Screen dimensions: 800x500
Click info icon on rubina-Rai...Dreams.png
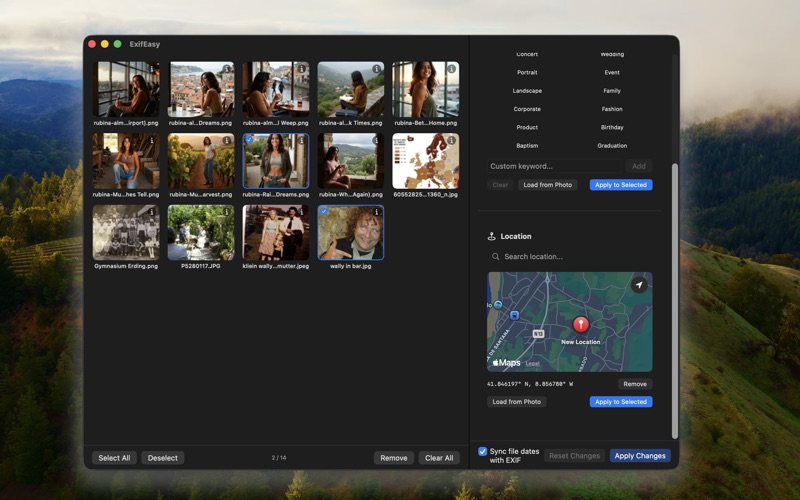pyautogui.click(x=302, y=140)
